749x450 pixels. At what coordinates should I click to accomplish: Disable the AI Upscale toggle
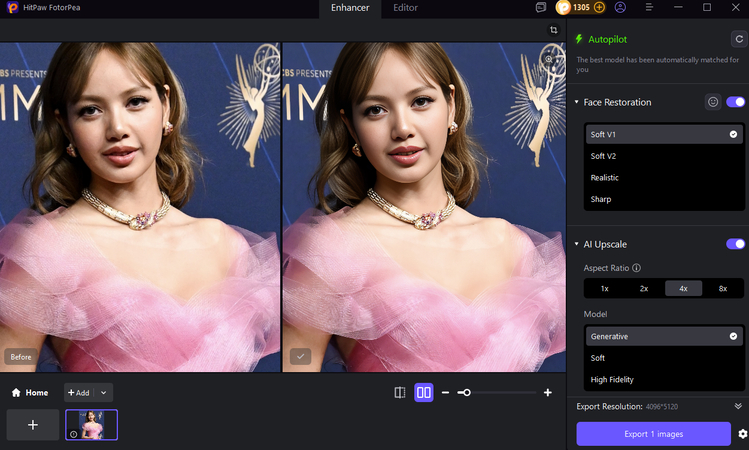pyautogui.click(x=736, y=244)
